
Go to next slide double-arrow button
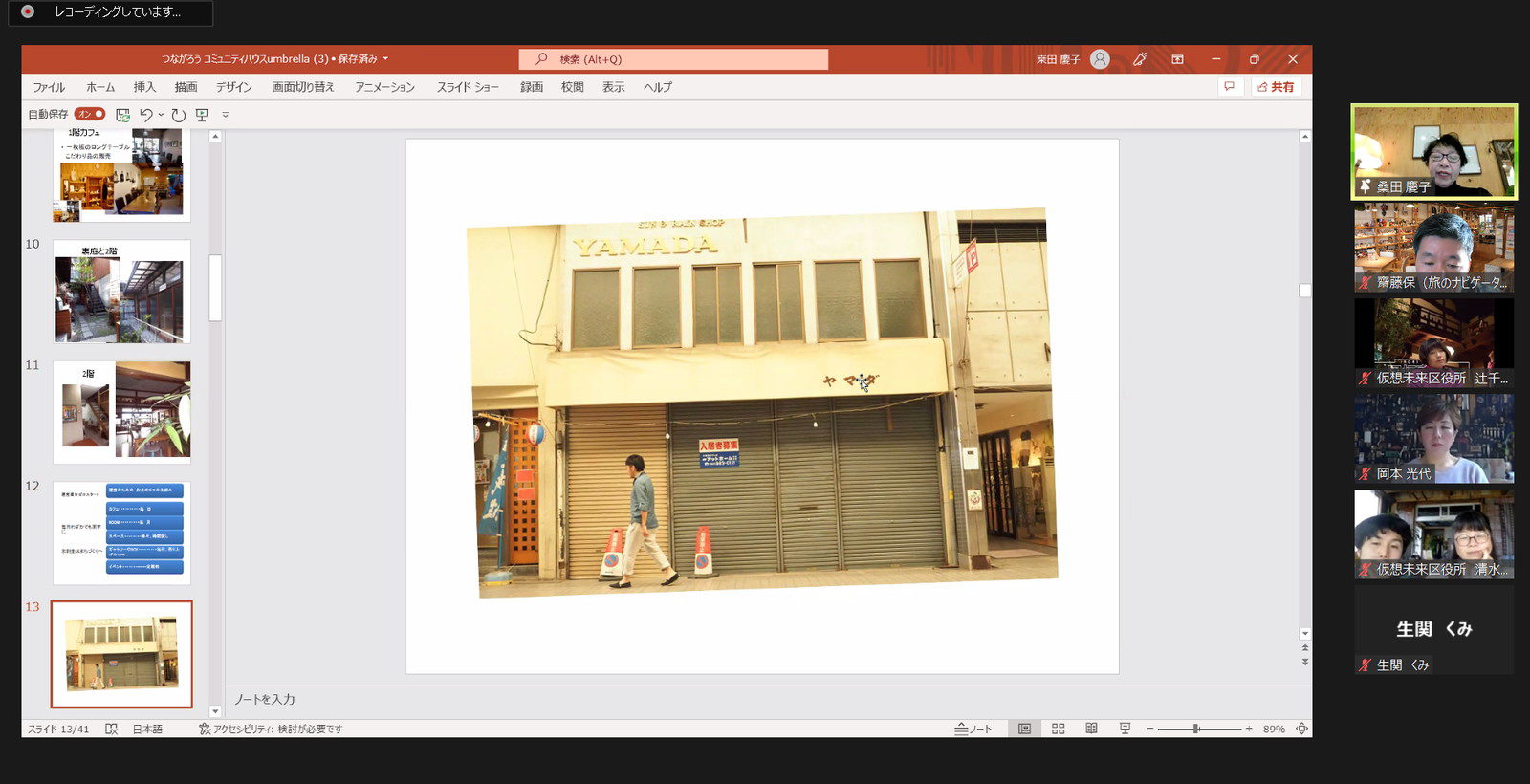point(1304,662)
